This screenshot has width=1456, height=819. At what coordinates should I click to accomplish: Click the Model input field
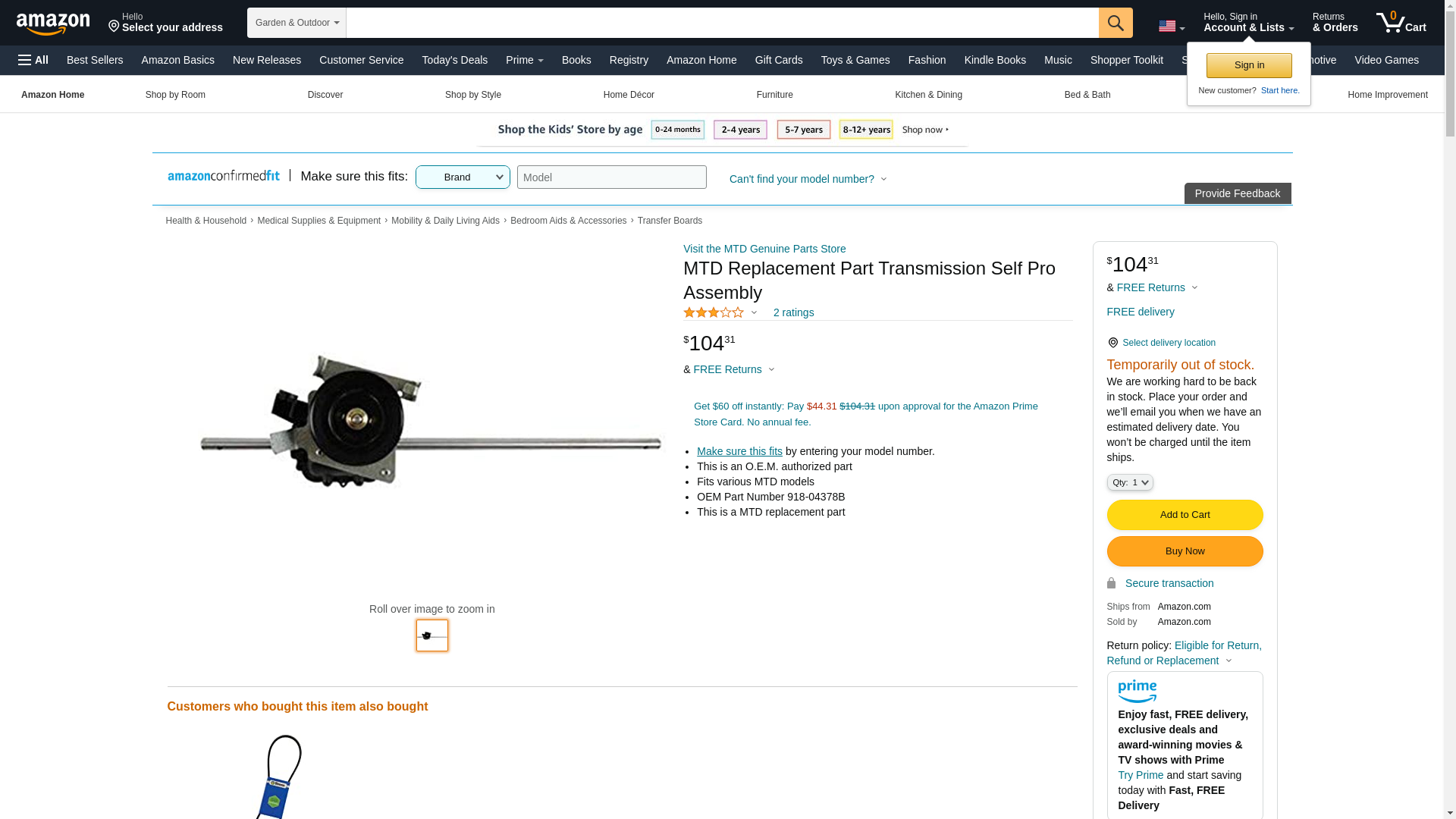coord(611,177)
